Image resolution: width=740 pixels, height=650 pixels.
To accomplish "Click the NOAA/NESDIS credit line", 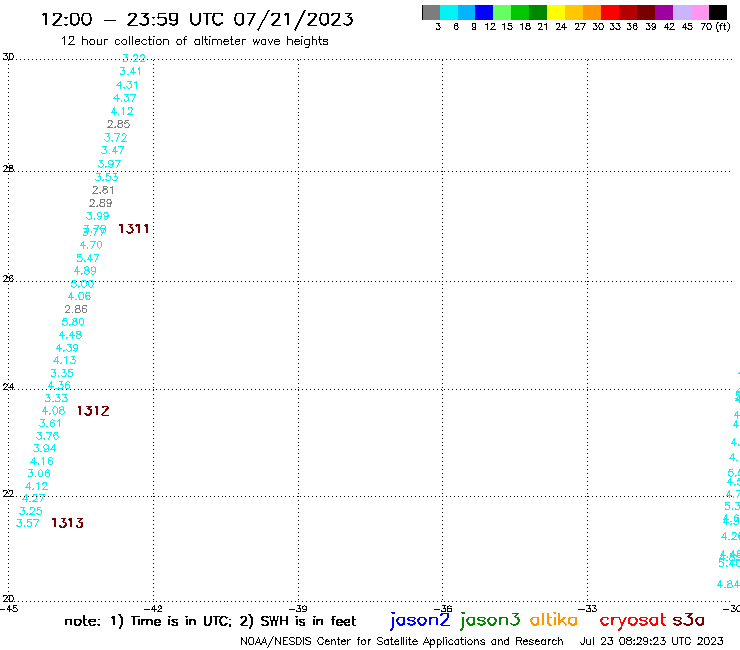I will pos(402,642).
